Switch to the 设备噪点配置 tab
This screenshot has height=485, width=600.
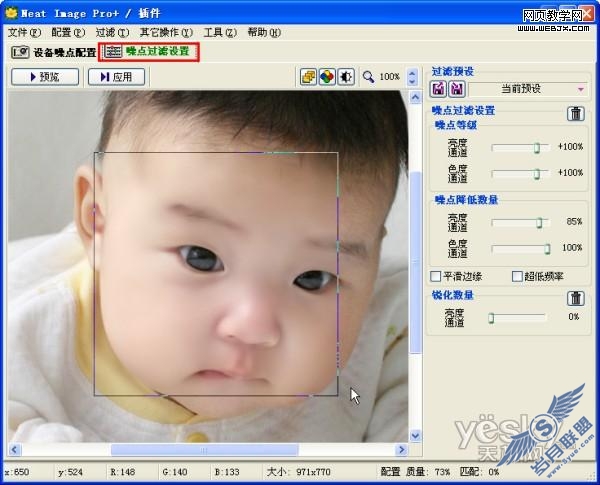click(54, 52)
